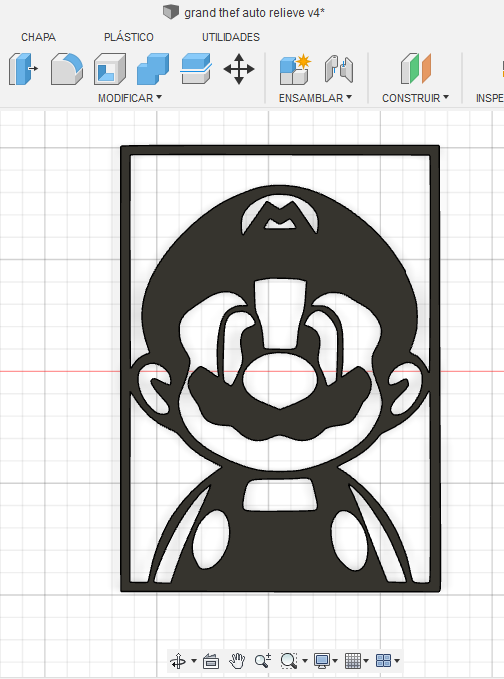Click the Grid and Snaps icon
Image resolution: width=504 pixels, height=679 pixels.
(352, 661)
